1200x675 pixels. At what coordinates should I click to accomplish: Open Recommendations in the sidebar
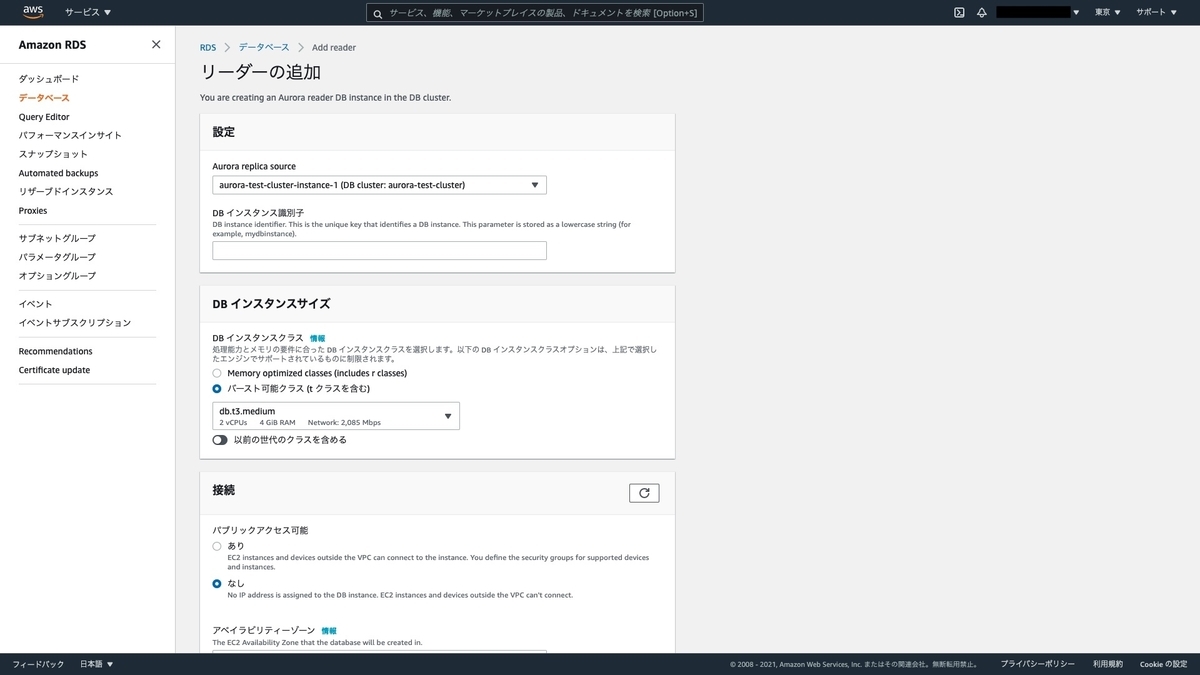click(x=55, y=351)
